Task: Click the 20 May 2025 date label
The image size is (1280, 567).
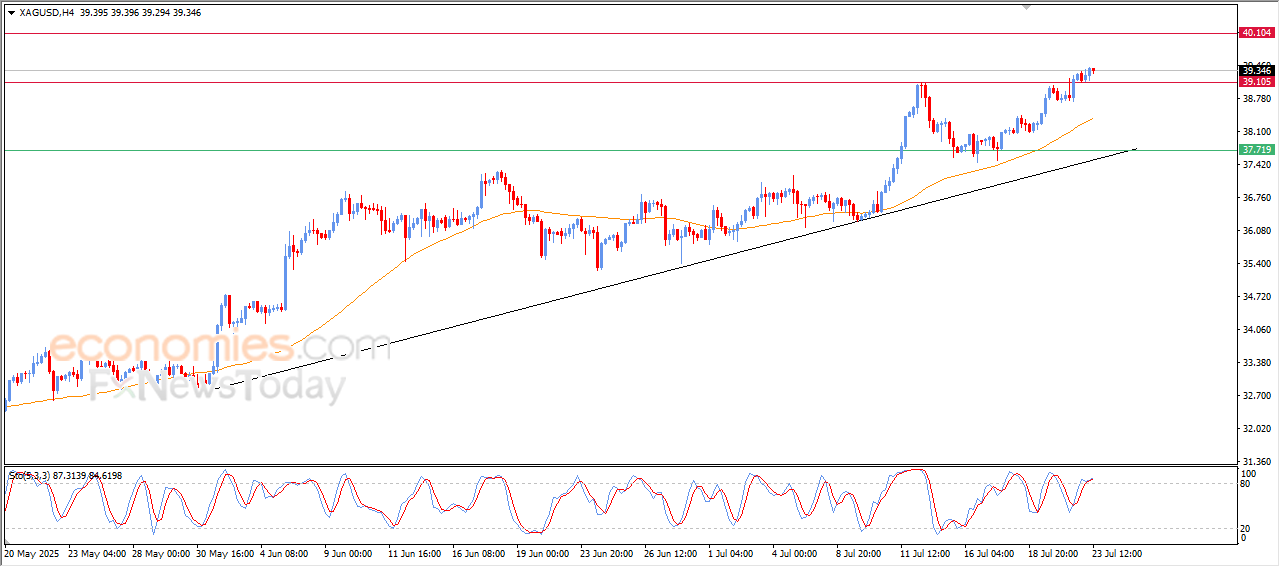Action: 32,552
